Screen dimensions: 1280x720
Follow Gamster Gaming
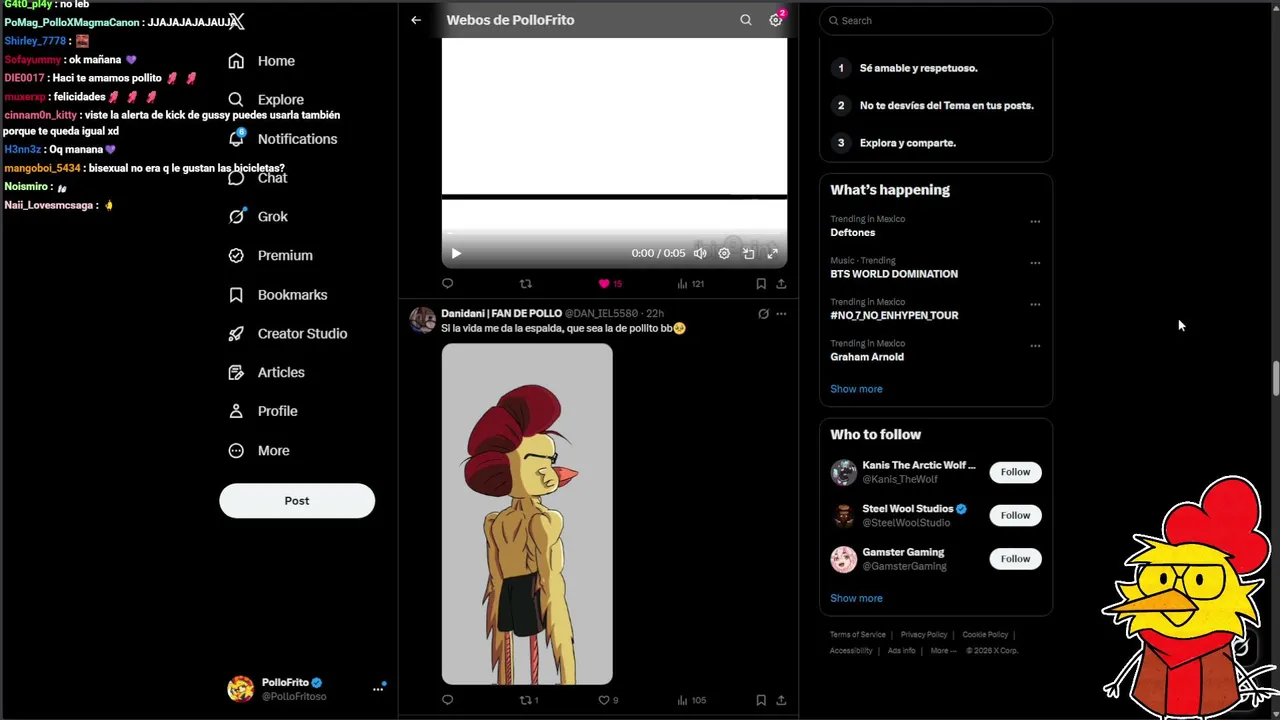1015,559
